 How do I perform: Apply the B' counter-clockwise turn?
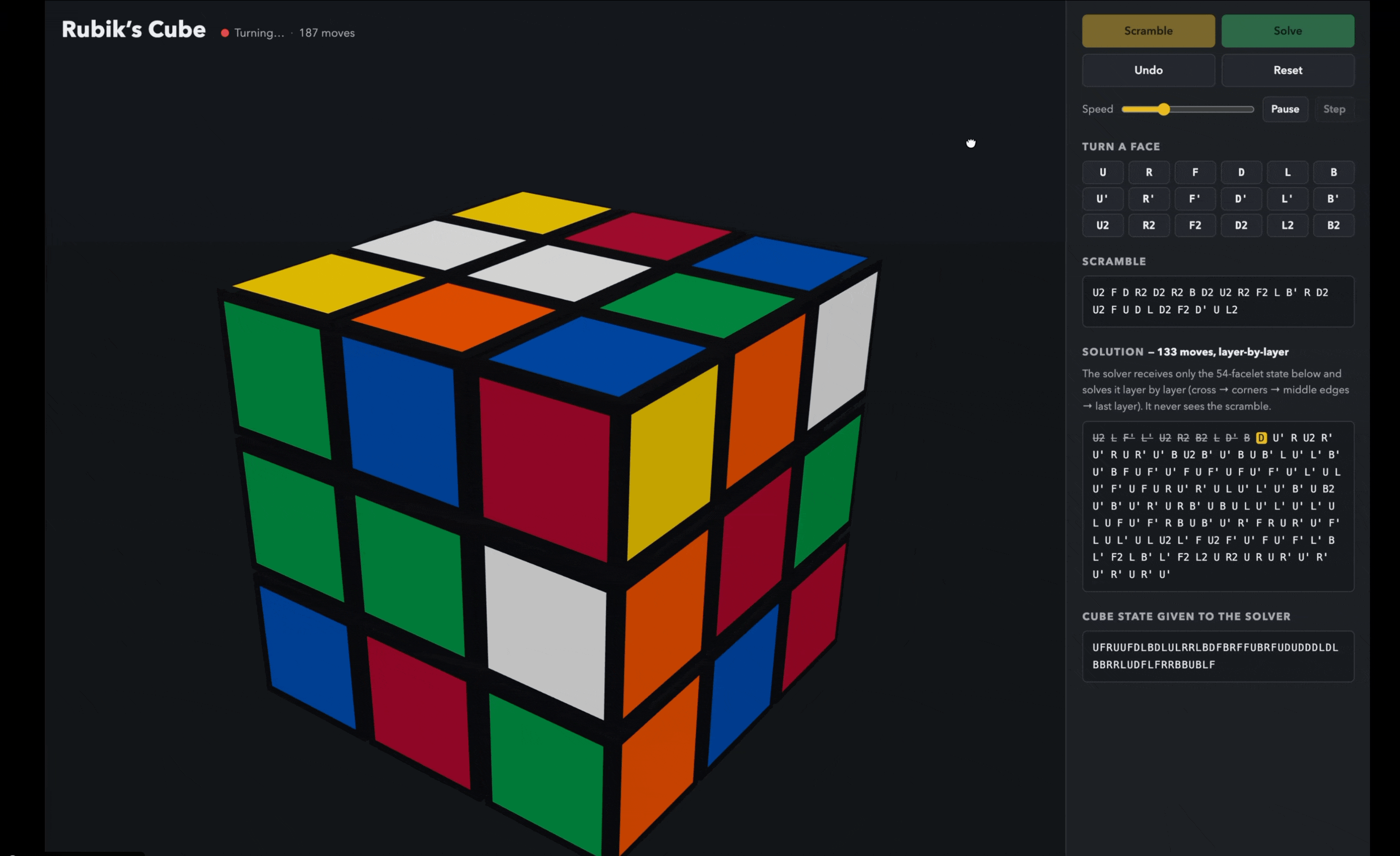(x=1334, y=199)
